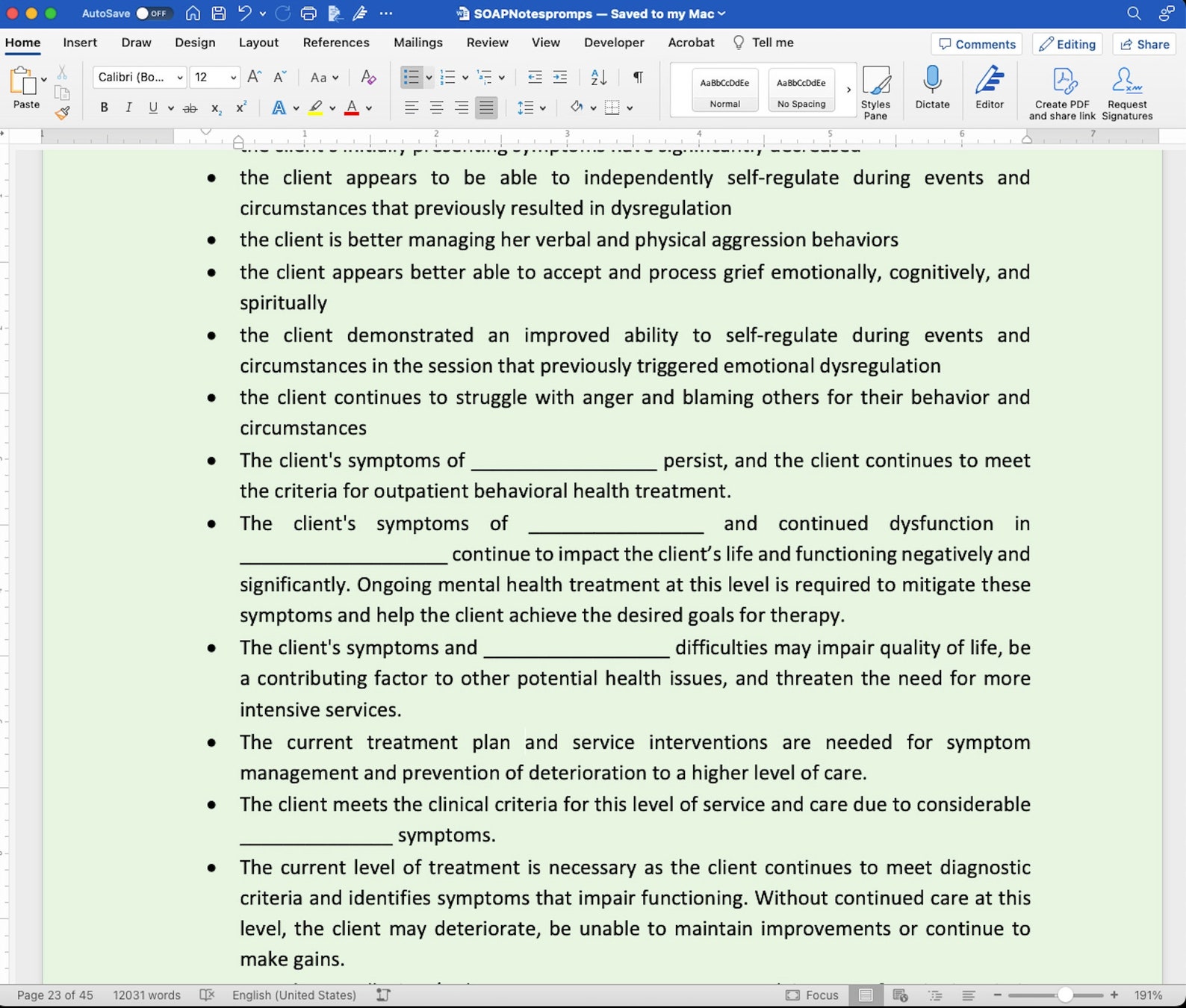The image size is (1186, 1008).
Task: Toggle Italic formatting
Action: pos(128,108)
